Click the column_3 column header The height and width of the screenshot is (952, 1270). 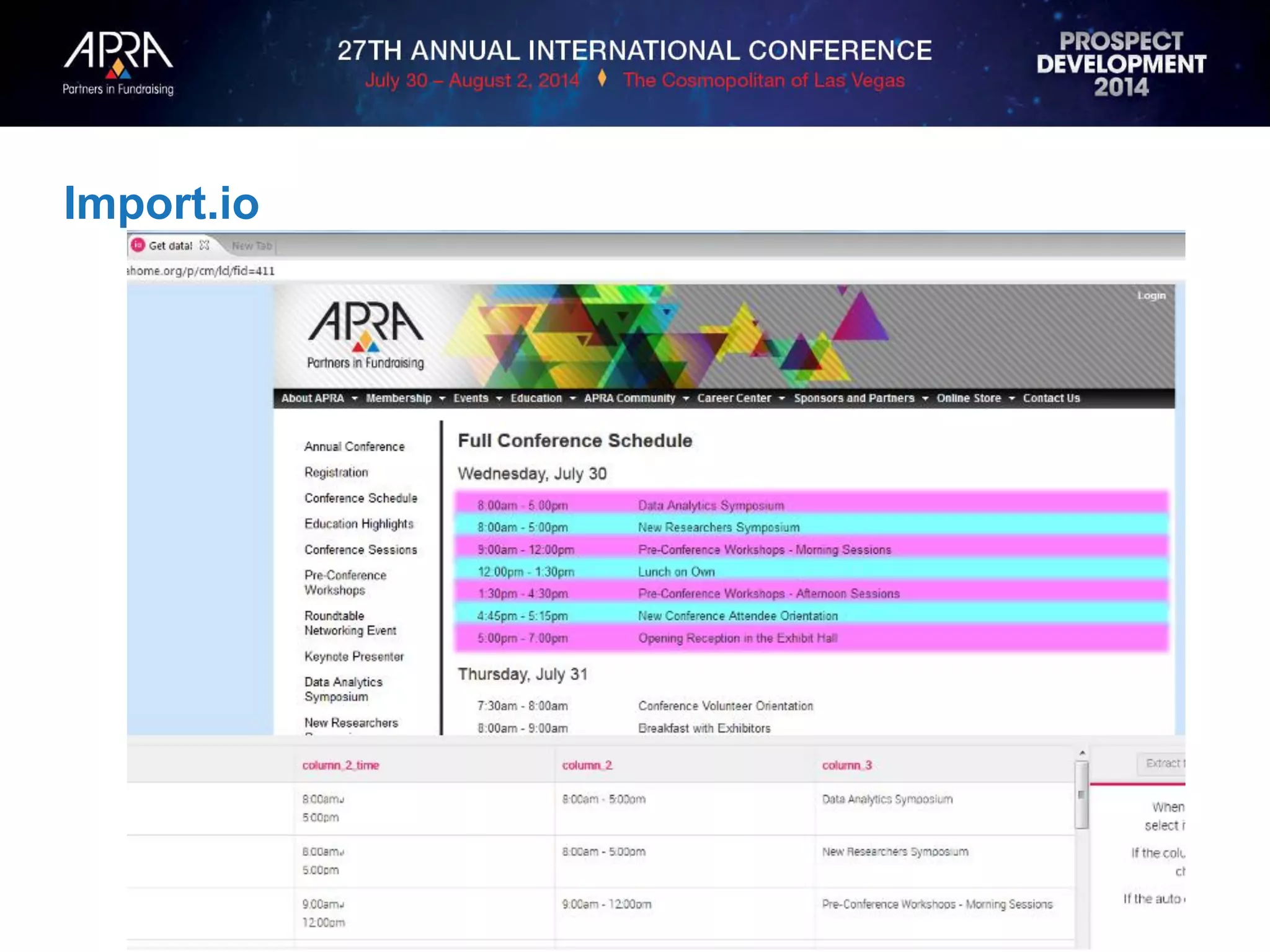[846, 765]
